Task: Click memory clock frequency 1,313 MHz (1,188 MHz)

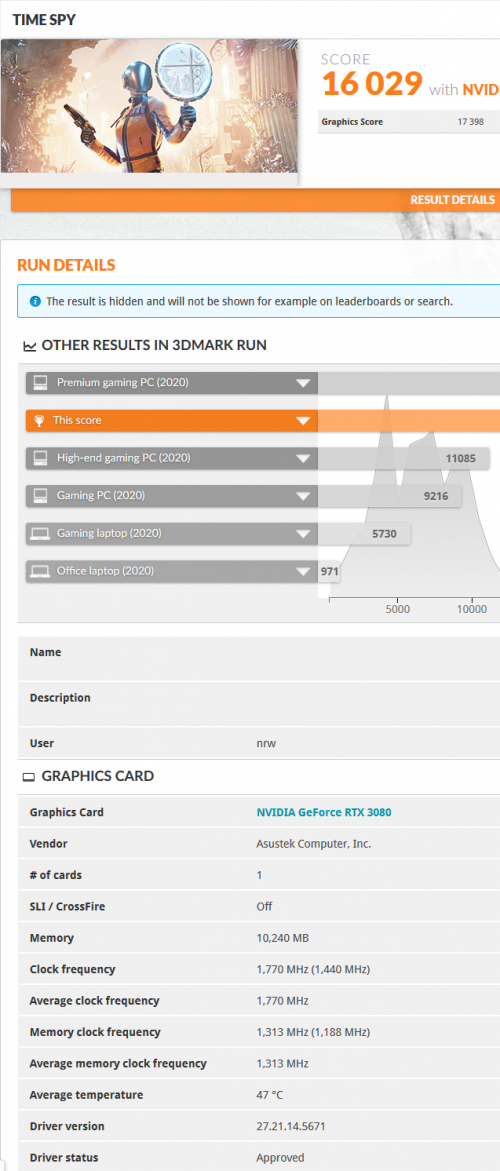Action: coord(313,1032)
